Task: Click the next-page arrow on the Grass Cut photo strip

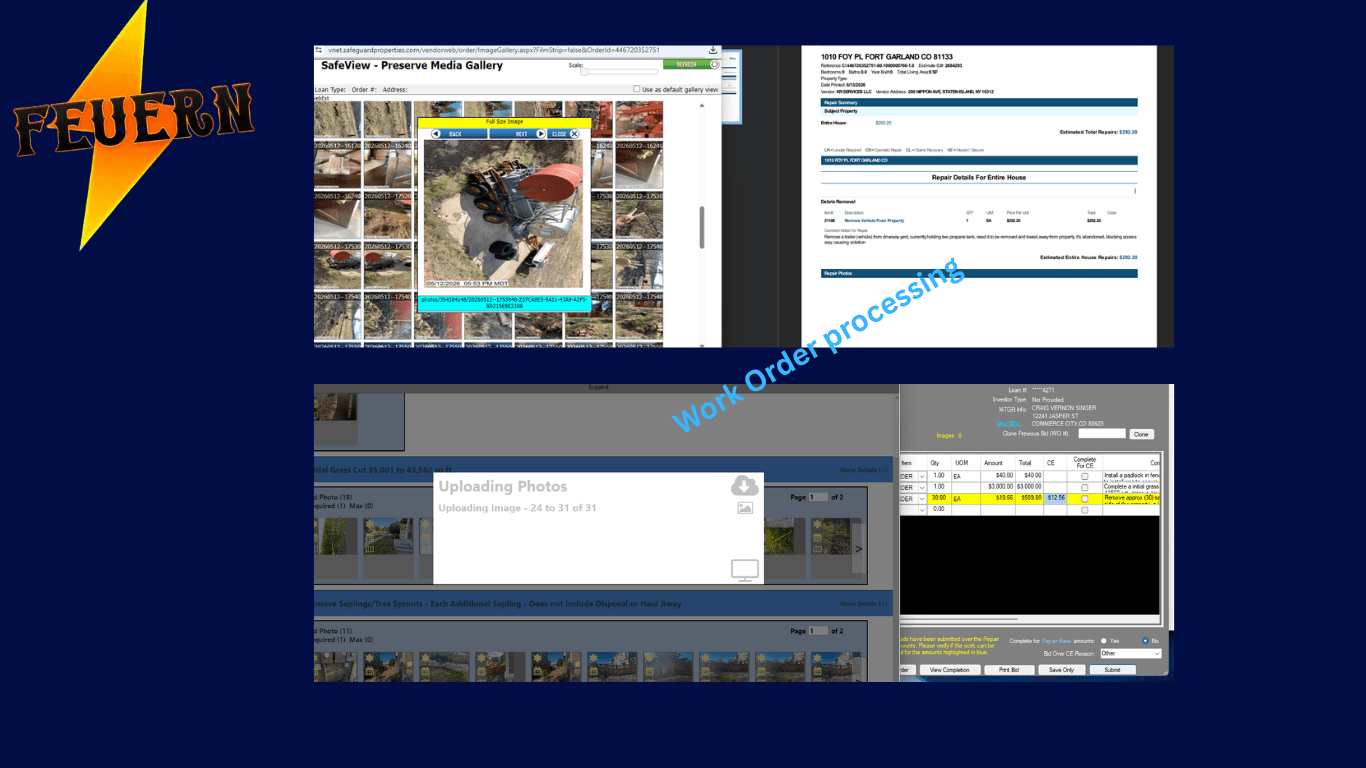Action: pyautogui.click(x=858, y=549)
